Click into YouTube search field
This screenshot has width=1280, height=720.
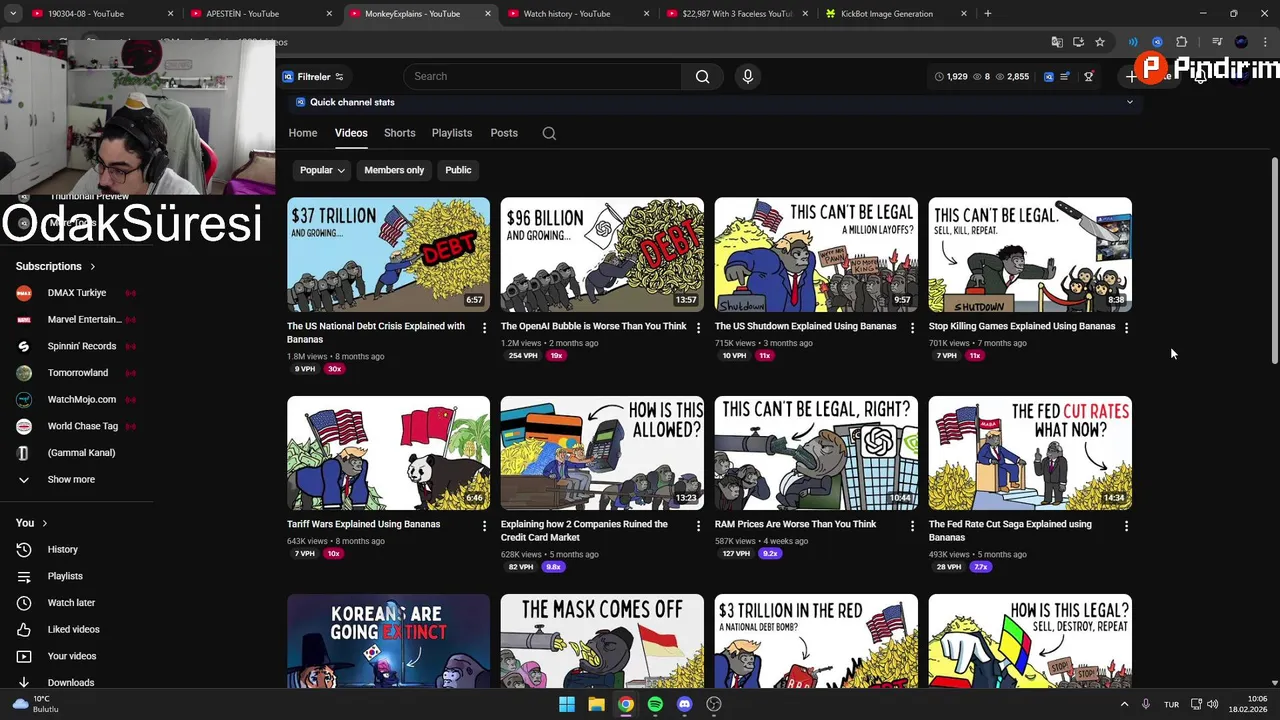pos(543,77)
